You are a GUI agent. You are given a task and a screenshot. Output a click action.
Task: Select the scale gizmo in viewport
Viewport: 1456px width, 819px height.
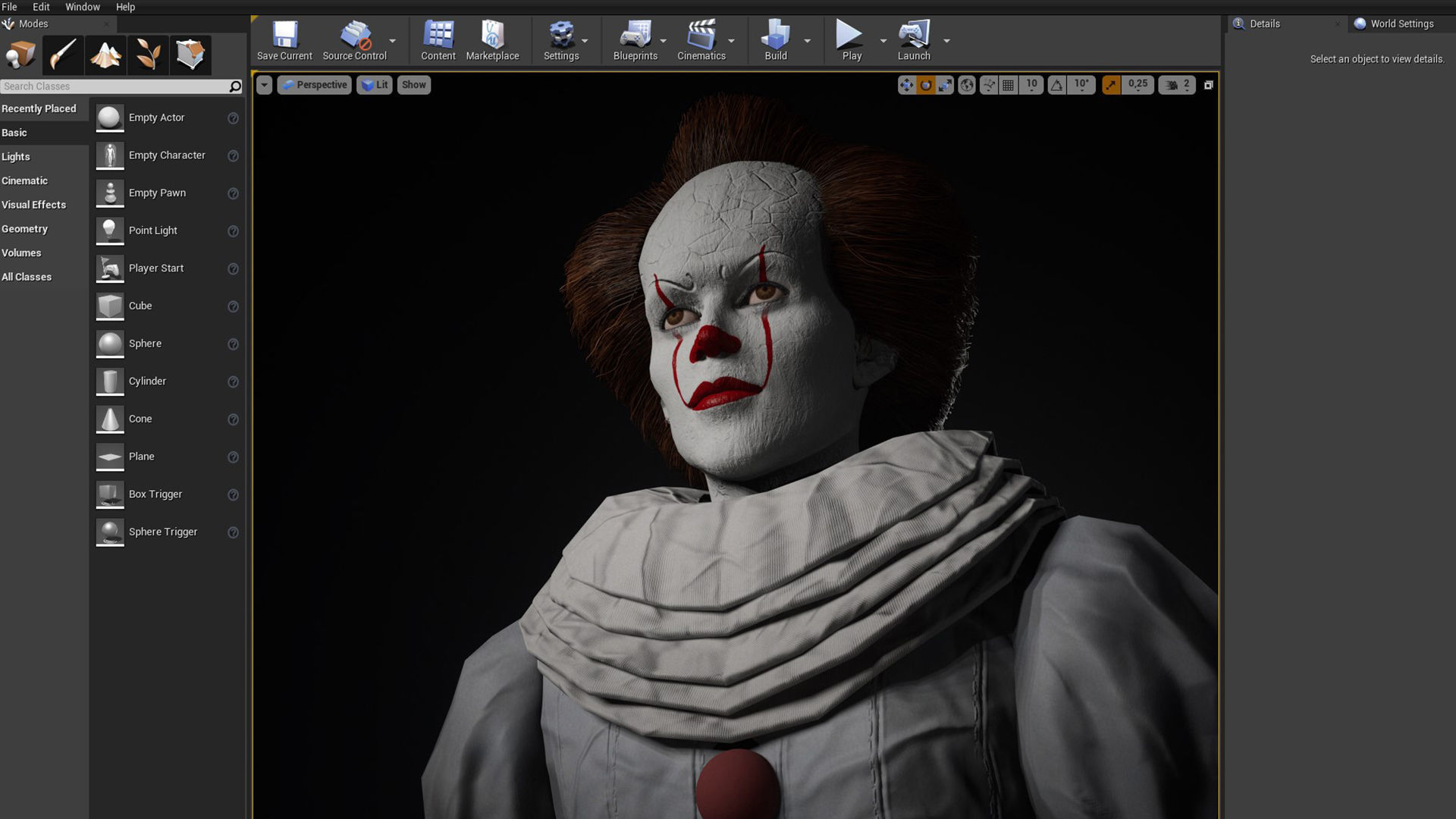(945, 85)
